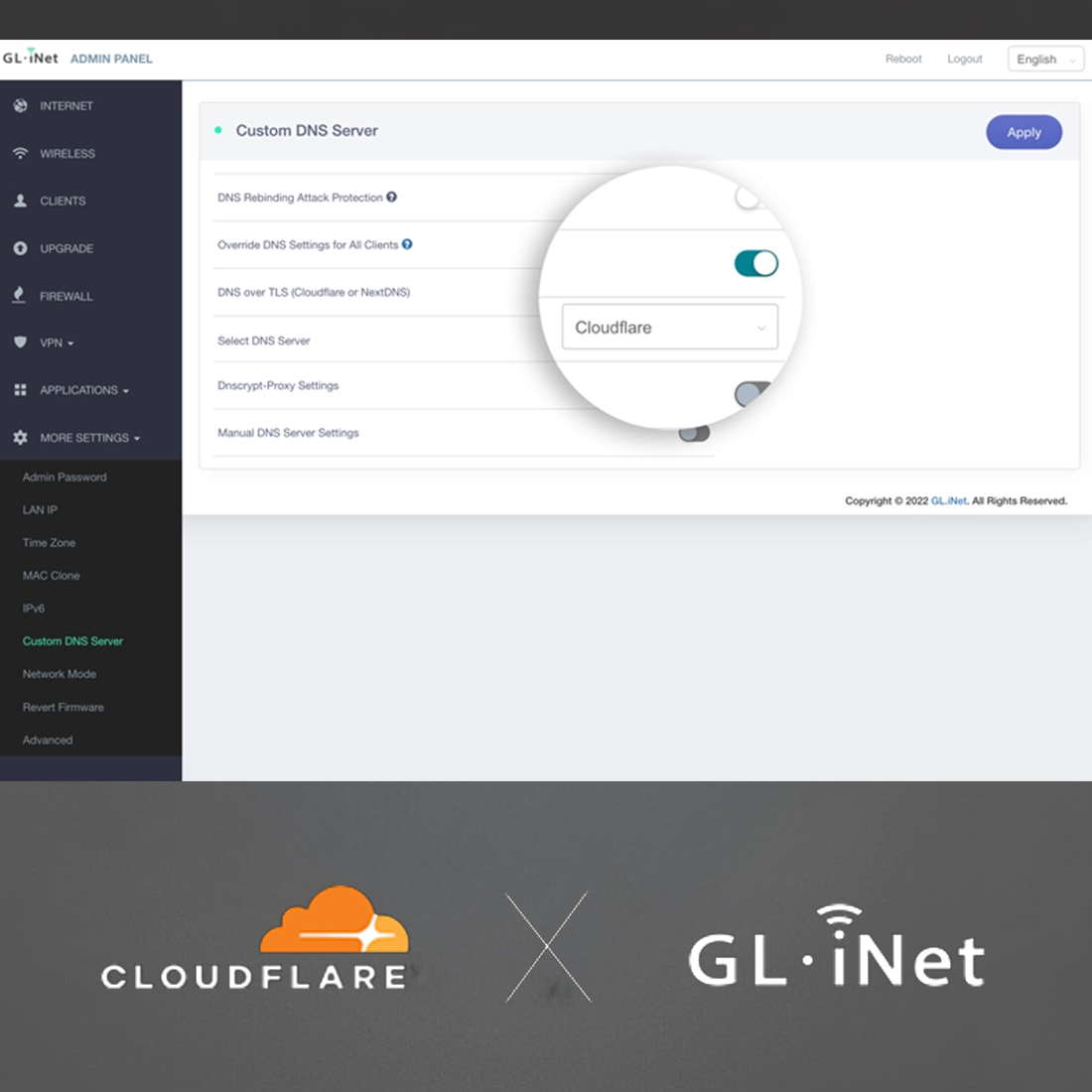This screenshot has height=1092, width=1092.
Task: Expand the VPN menu chevron
Action: 71,342
